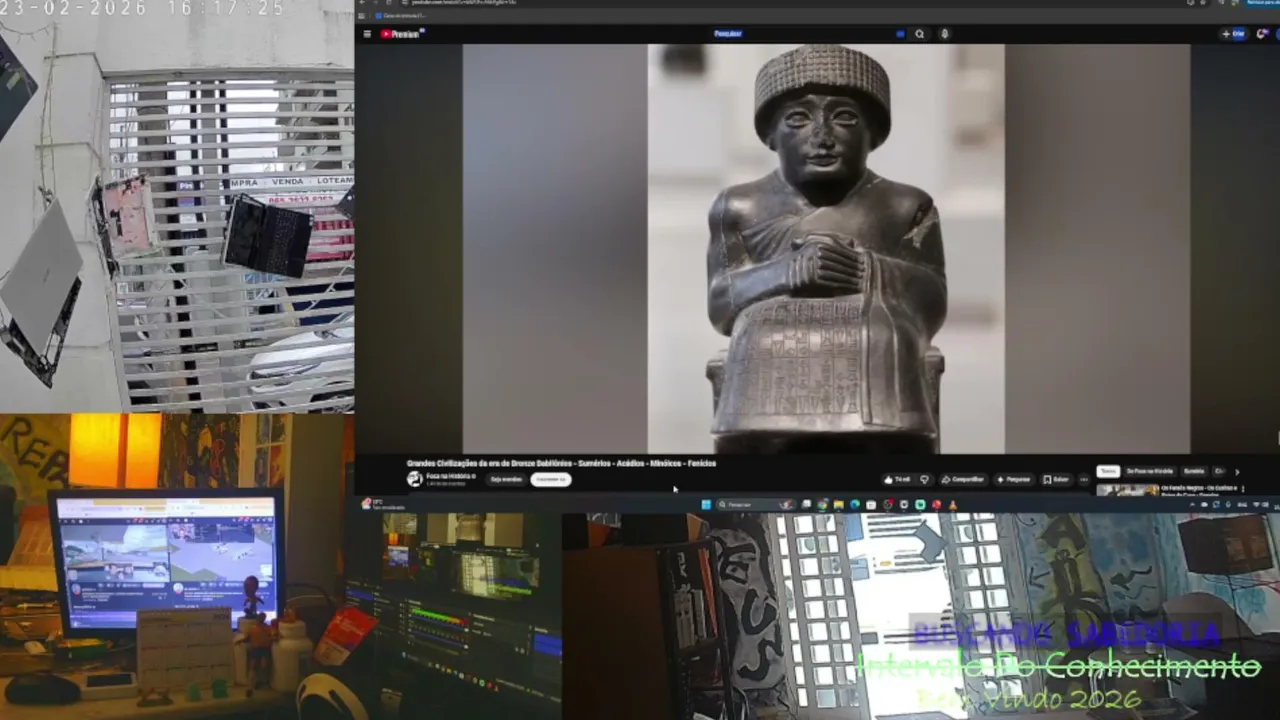Viewport: 1280px width, 720px height.
Task: Open YouTube notifications bell
Action: 1262,34
